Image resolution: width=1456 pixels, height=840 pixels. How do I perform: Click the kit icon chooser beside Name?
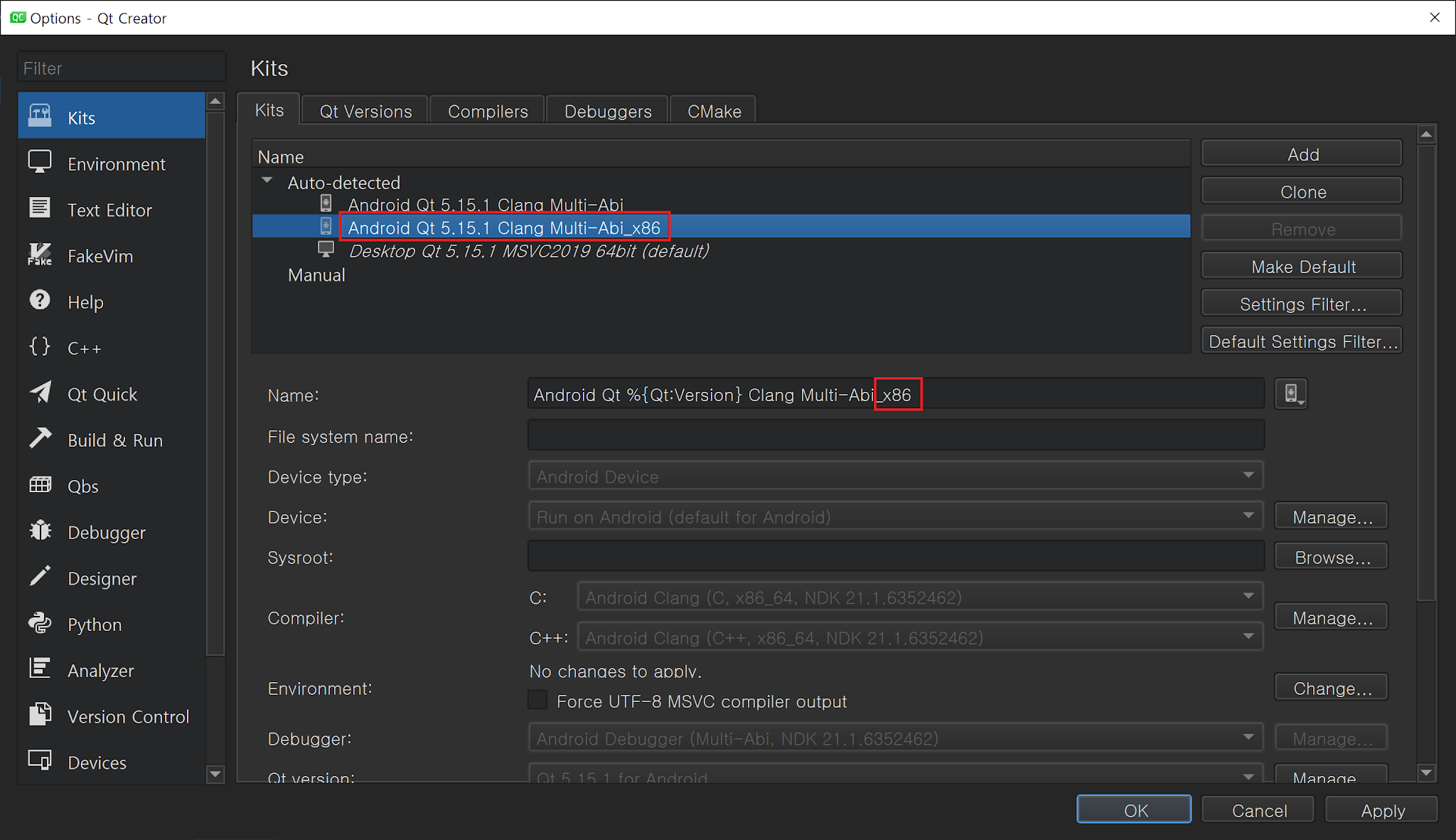coord(1290,394)
